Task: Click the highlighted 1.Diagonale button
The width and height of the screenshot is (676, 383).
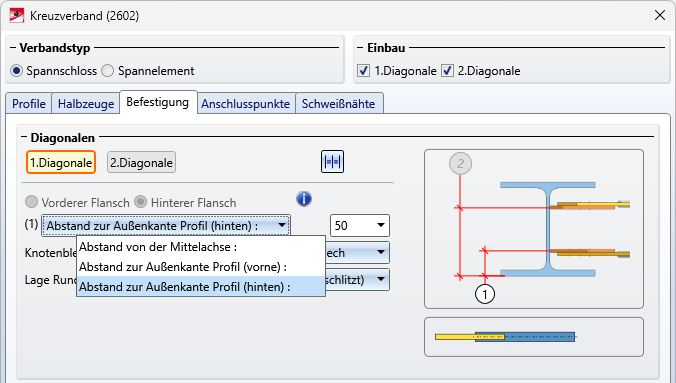Action: [x=61, y=163]
